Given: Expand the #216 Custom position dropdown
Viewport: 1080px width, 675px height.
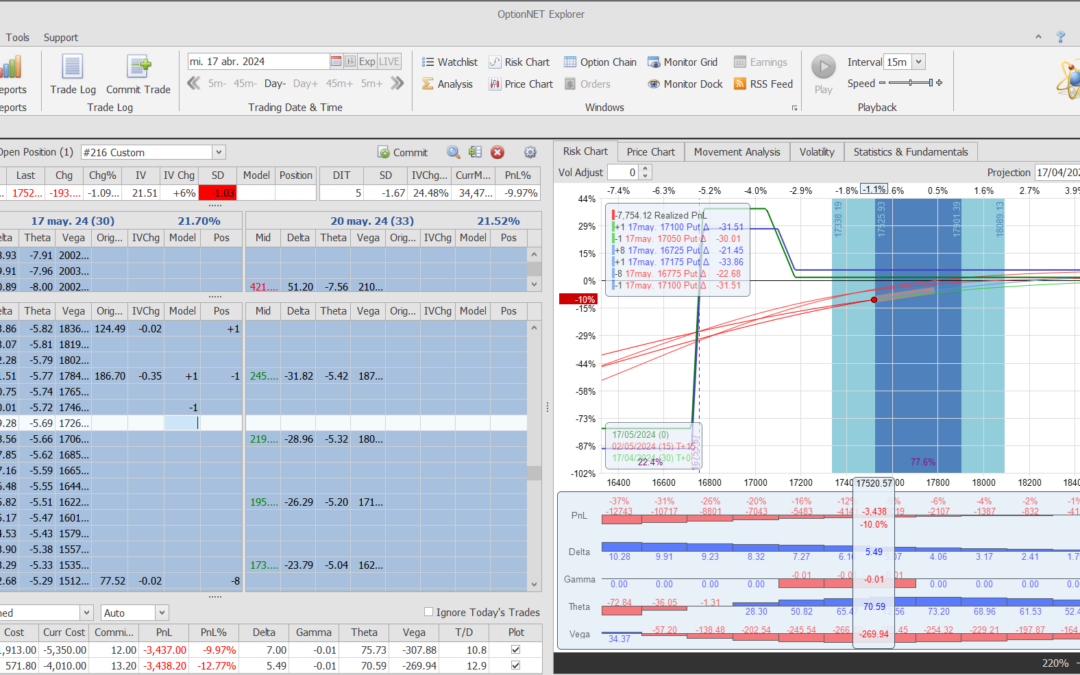Looking at the screenshot, I should pyautogui.click(x=219, y=152).
